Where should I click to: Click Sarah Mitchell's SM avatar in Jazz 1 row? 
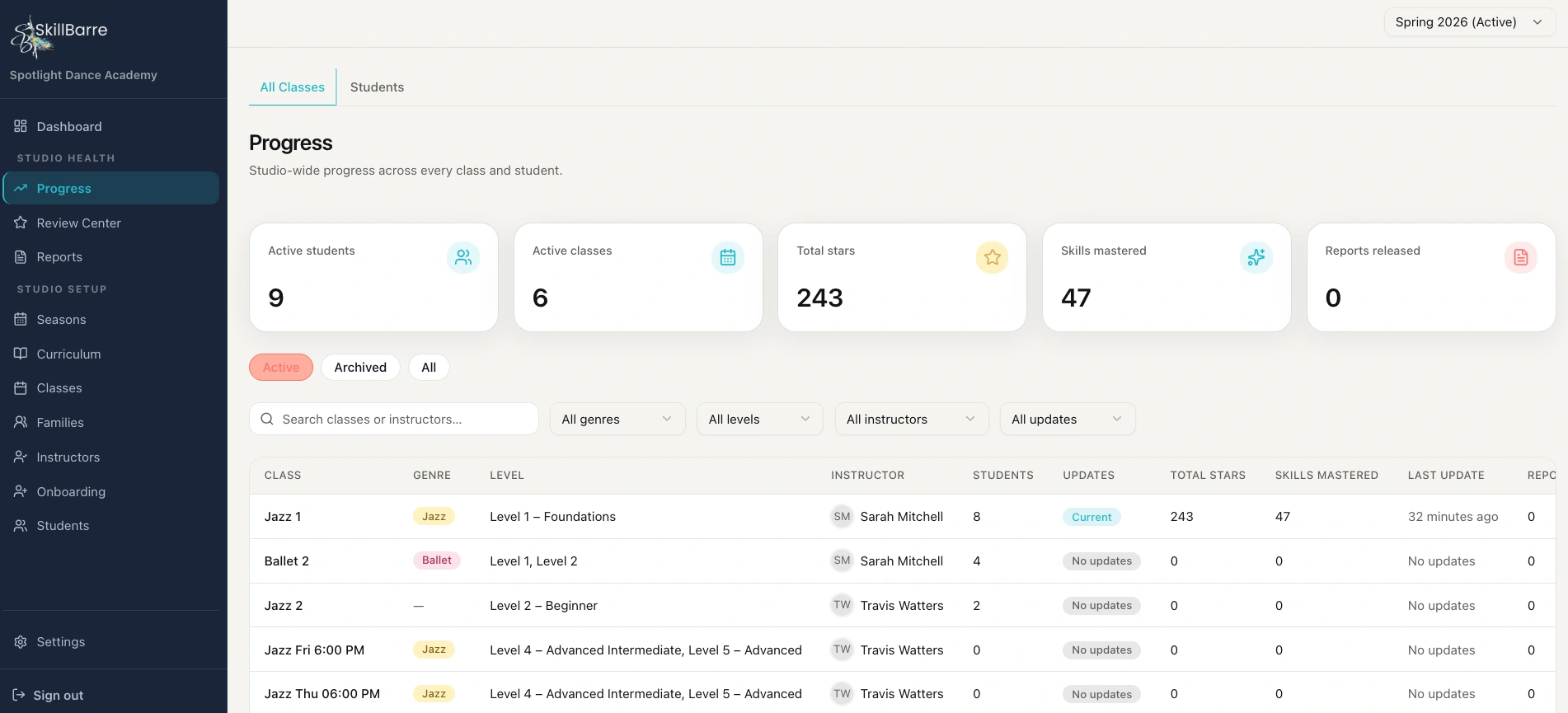click(x=842, y=517)
